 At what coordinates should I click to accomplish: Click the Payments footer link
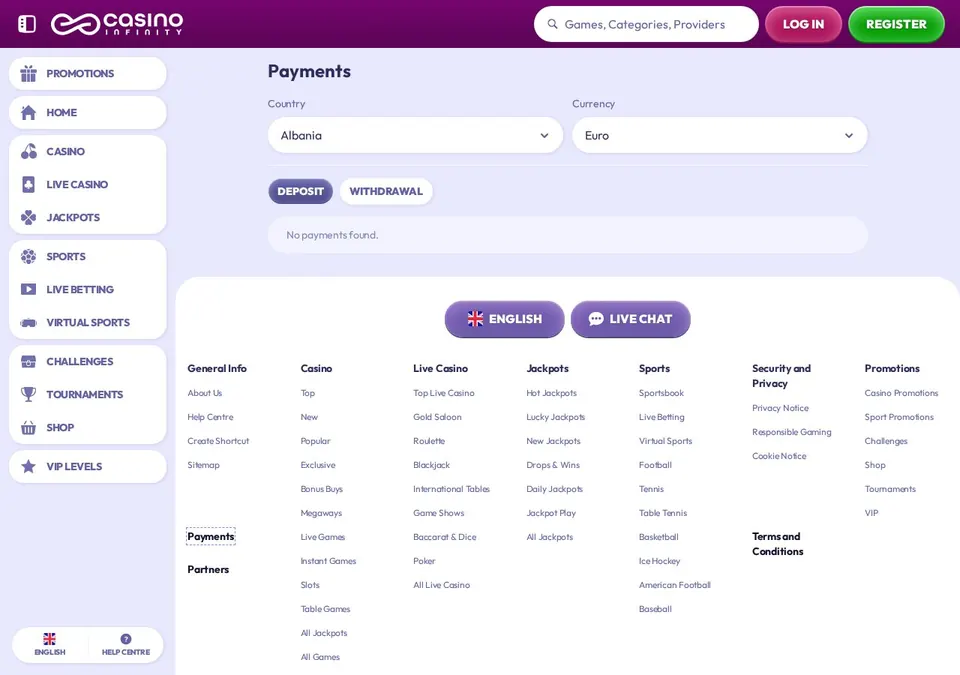[211, 537]
